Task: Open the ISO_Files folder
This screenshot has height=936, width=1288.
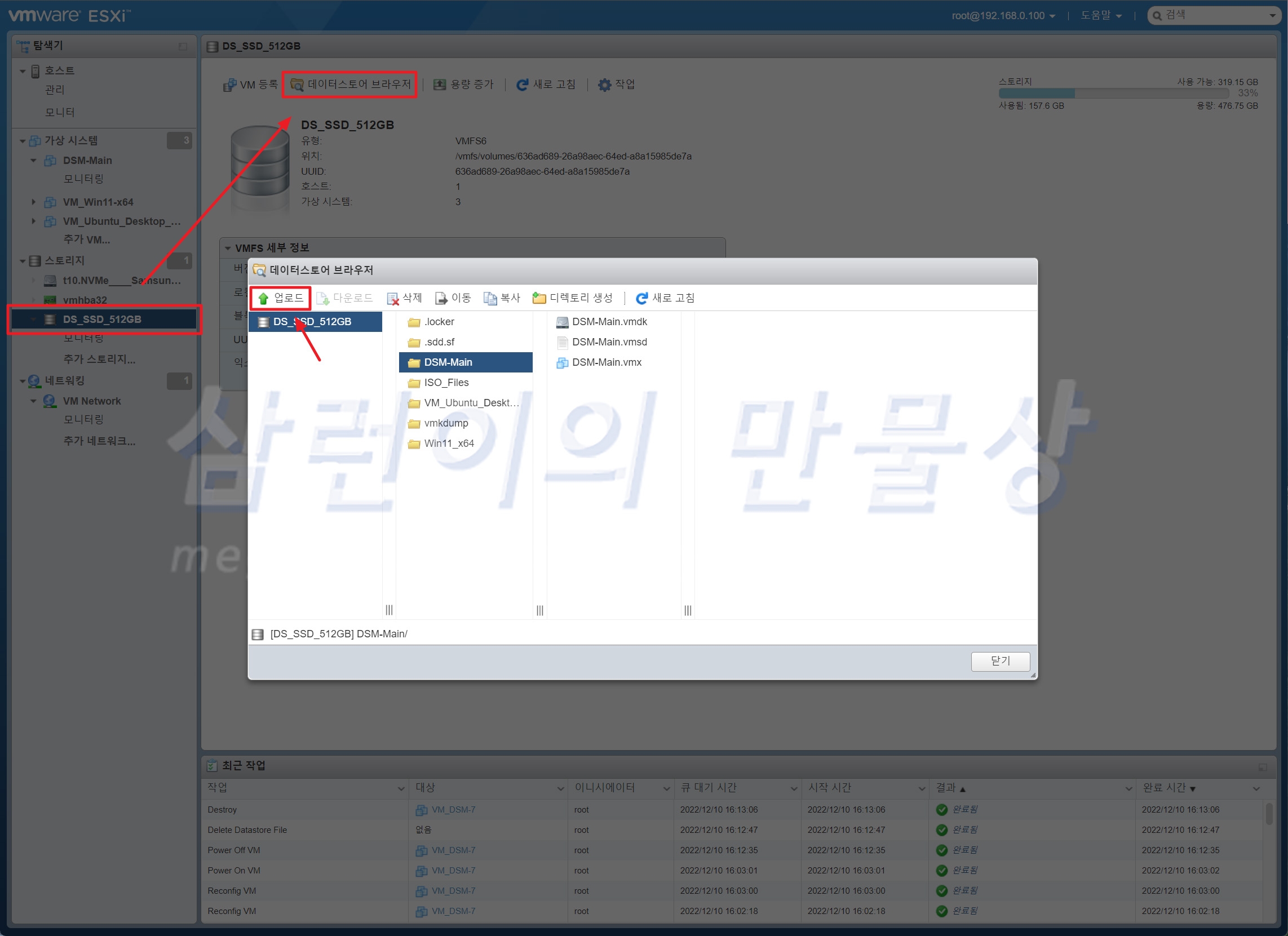Action: (446, 383)
